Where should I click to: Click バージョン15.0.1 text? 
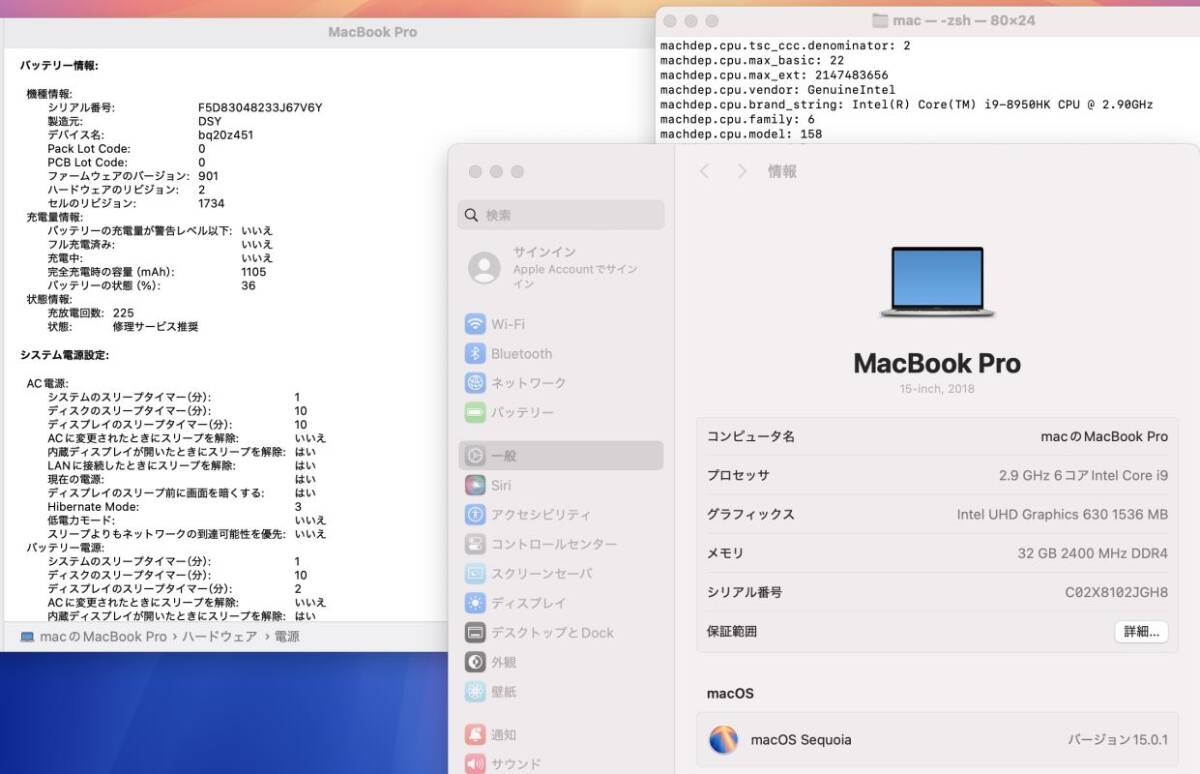(x=1117, y=740)
